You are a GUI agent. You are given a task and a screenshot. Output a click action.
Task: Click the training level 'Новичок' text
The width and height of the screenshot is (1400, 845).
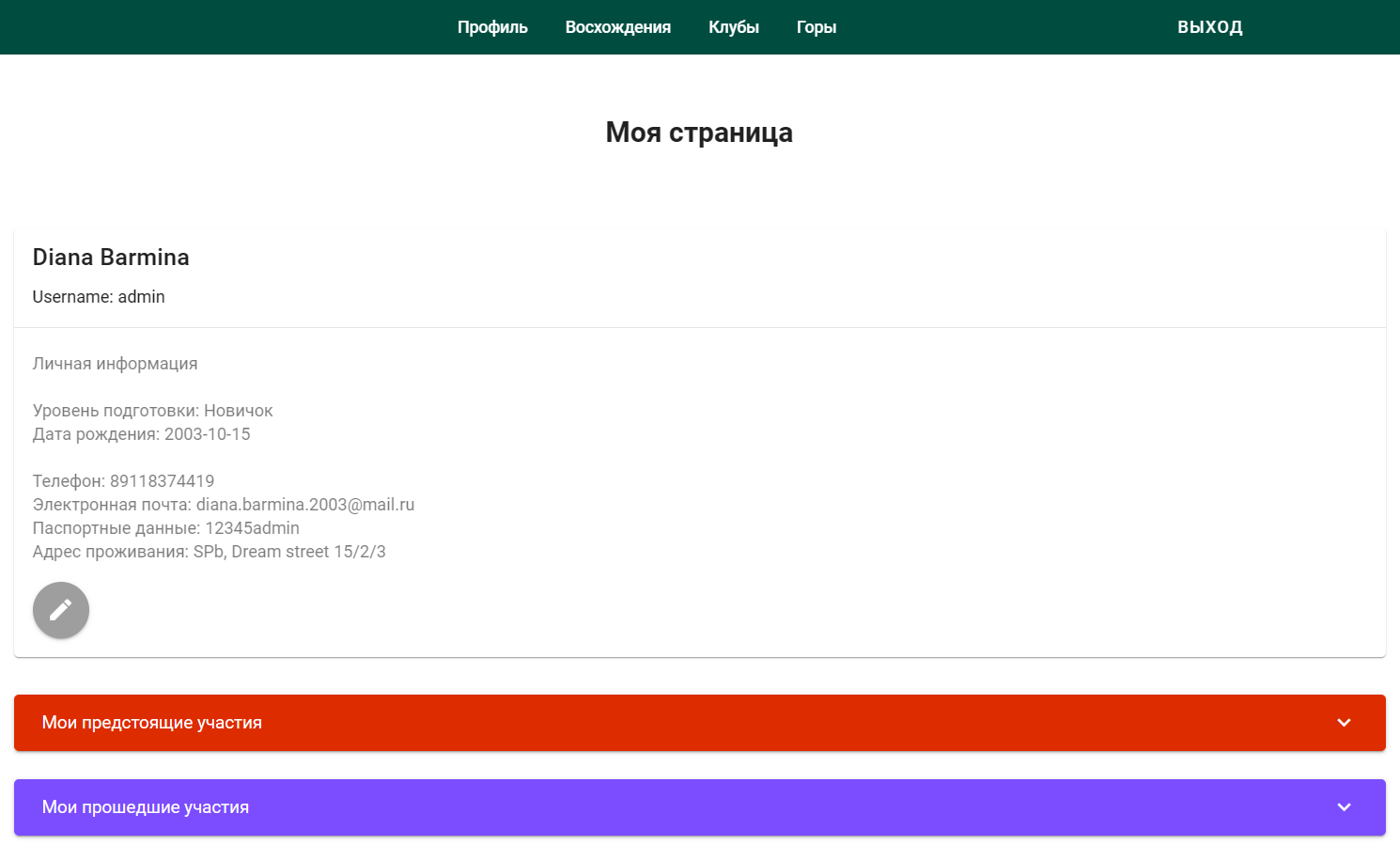[x=240, y=410]
